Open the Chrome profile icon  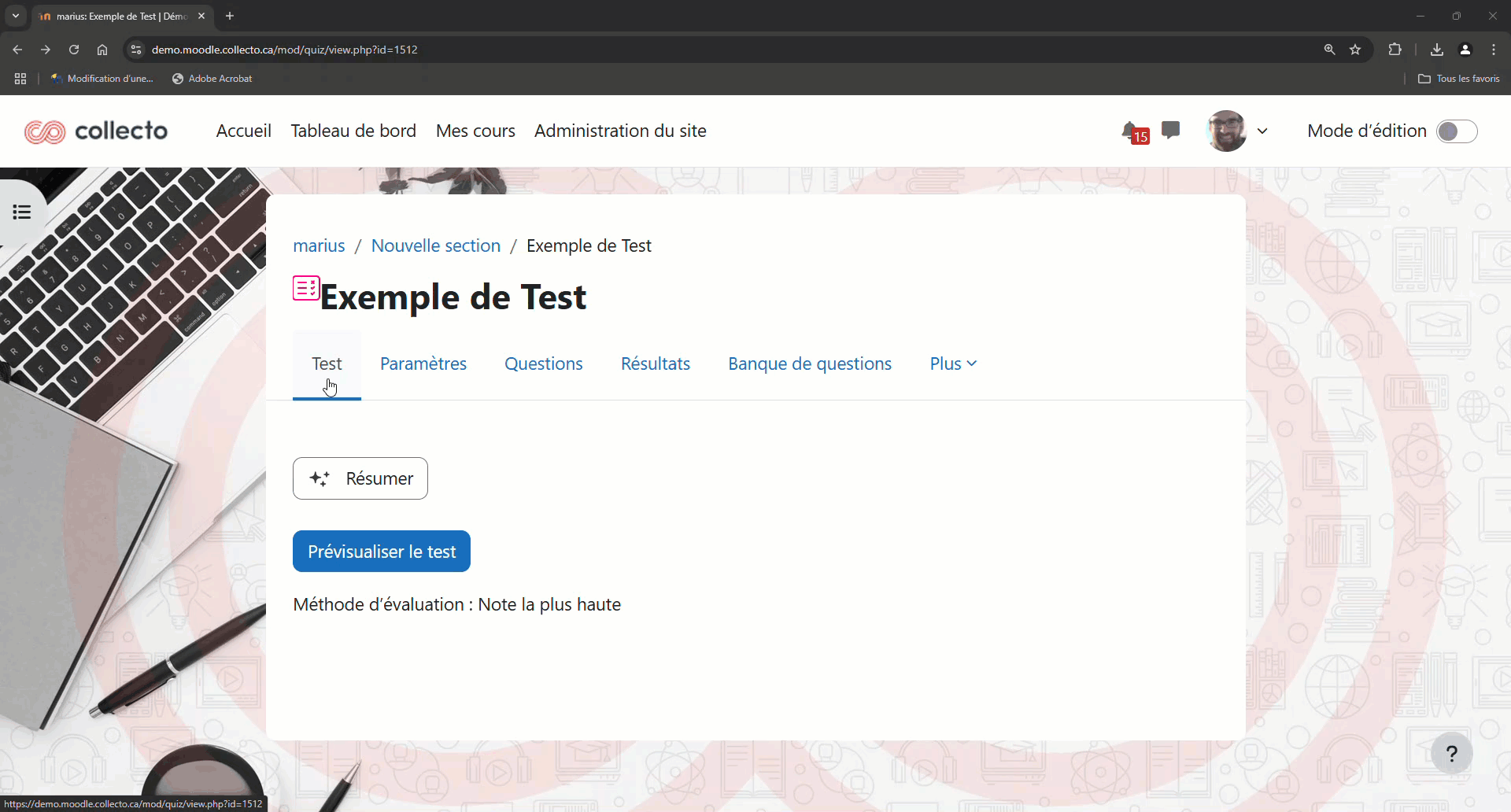1465,50
